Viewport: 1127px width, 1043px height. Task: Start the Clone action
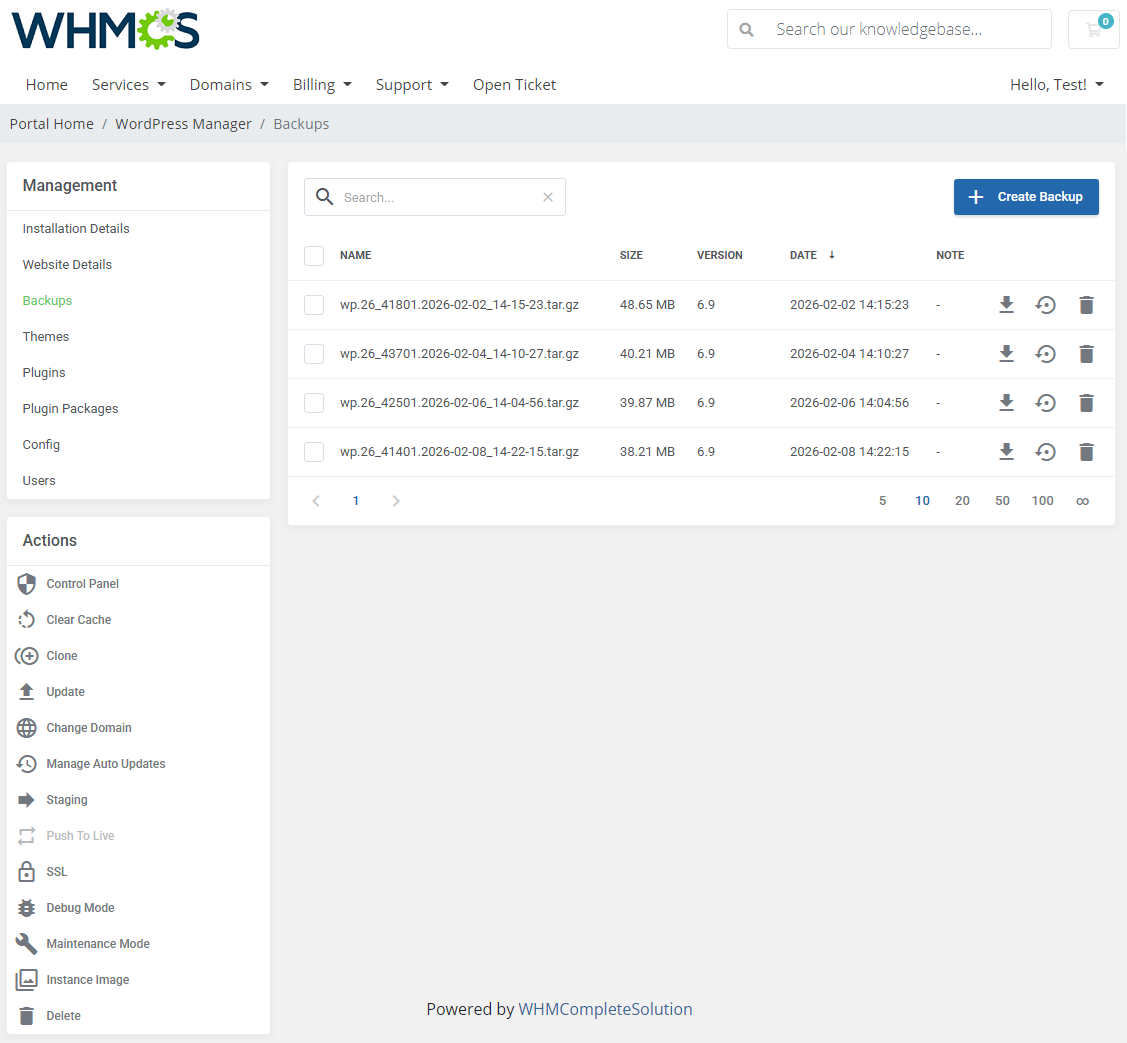63,655
